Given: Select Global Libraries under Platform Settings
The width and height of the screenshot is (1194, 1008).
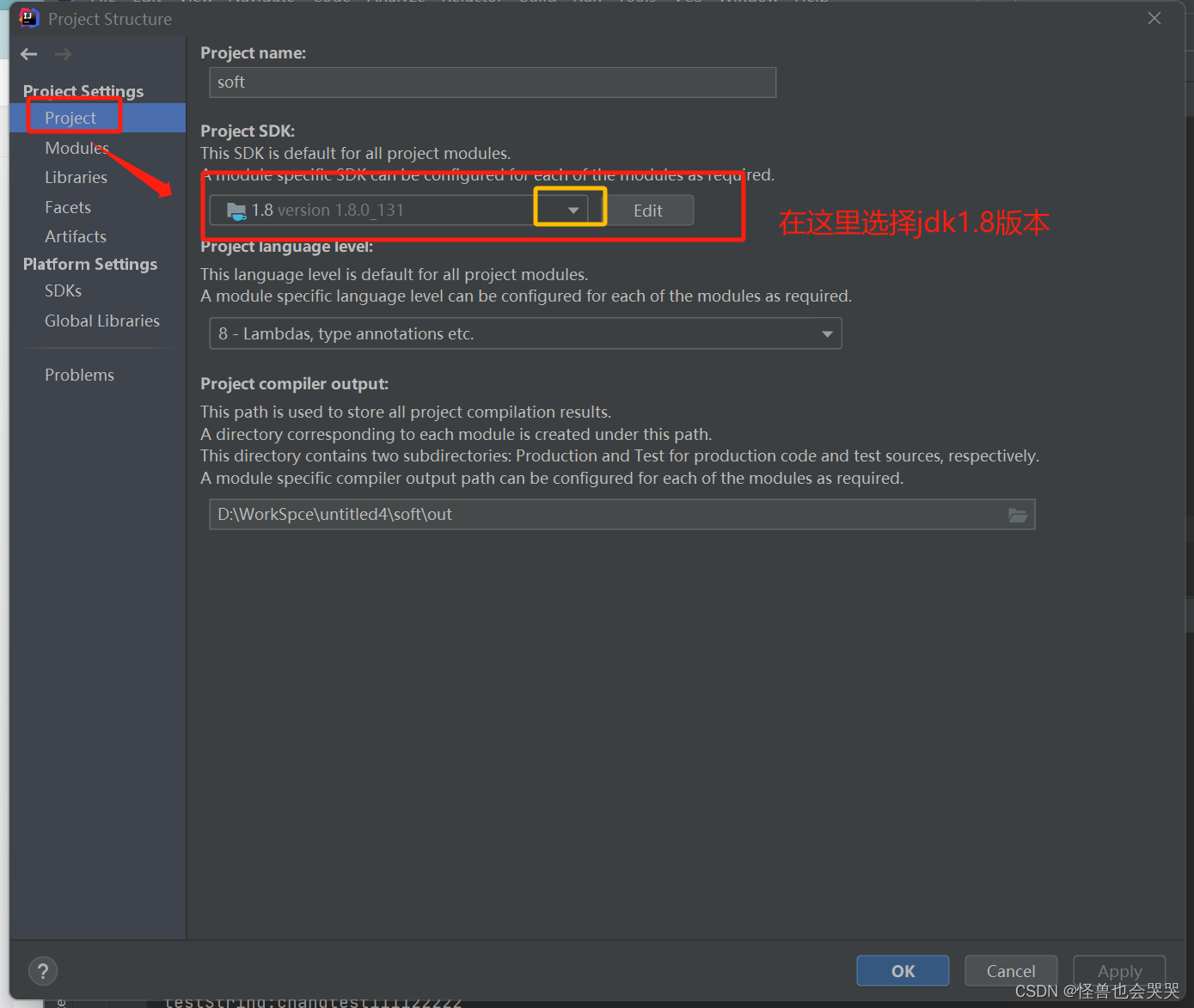Looking at the screenshot, I should click(101, 321).
